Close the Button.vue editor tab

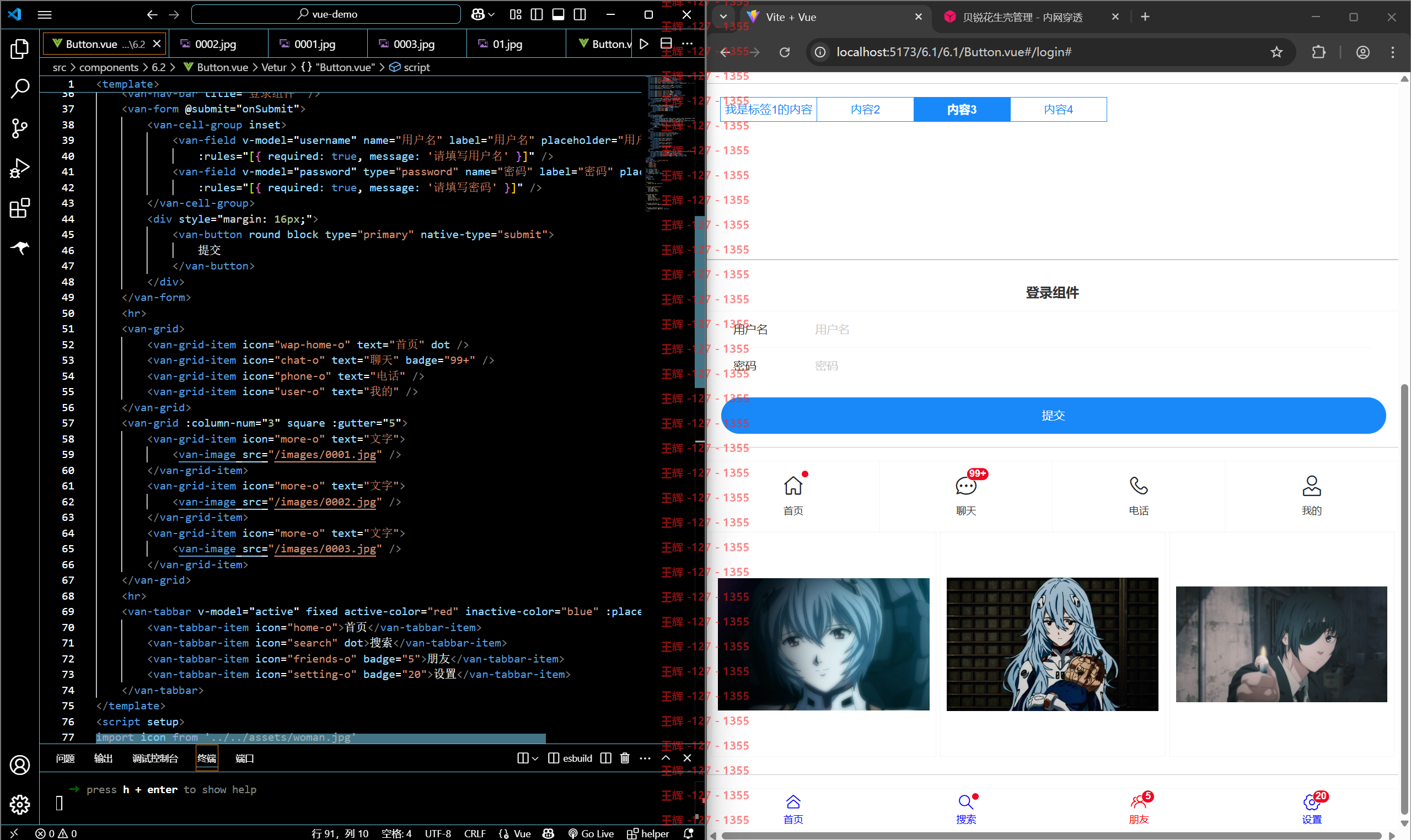[157, 44]
